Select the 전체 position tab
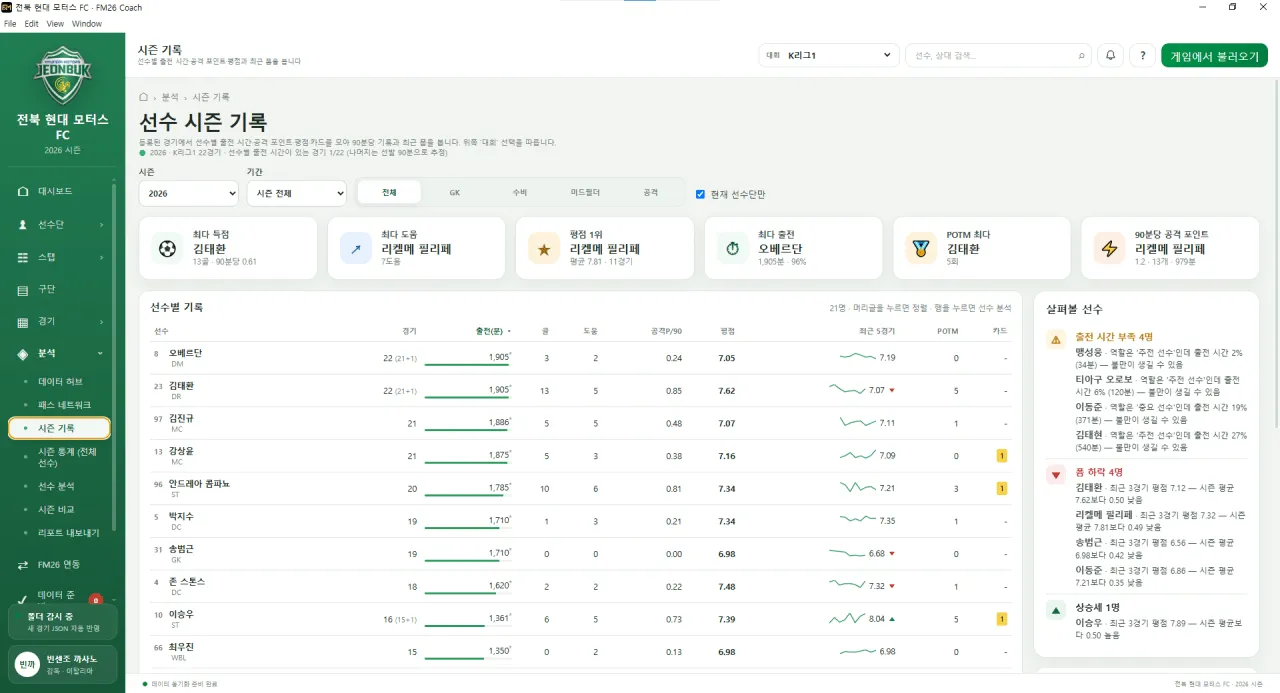This screenshot has height=693, width=1280. coord(389,192)
